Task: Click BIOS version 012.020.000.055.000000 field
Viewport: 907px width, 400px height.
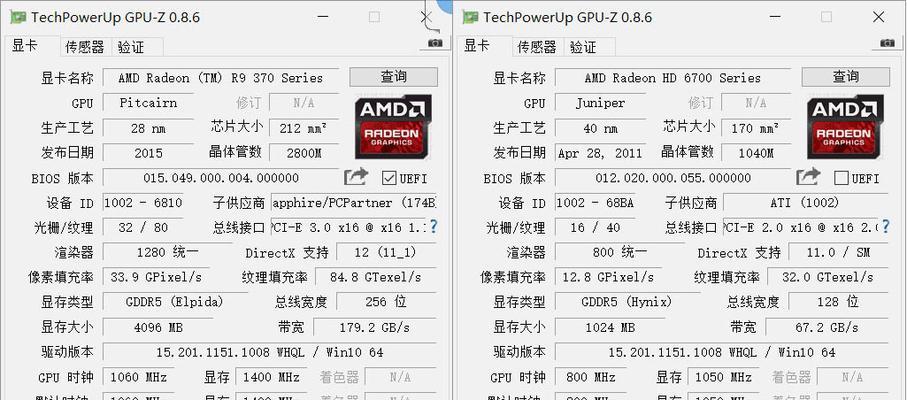Action: pos(673,178)
